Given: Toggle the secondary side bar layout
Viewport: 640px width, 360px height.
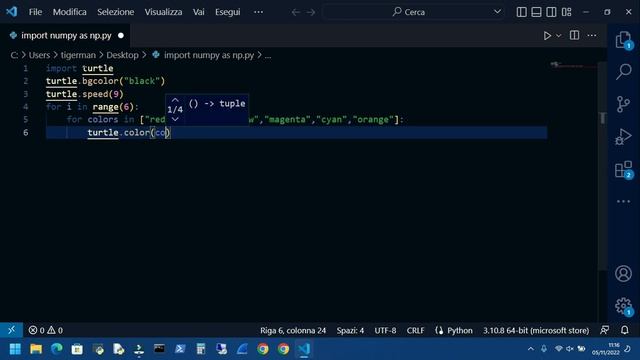Looking at the screenshot, I should pyautogui.click(x=551, y=12).
